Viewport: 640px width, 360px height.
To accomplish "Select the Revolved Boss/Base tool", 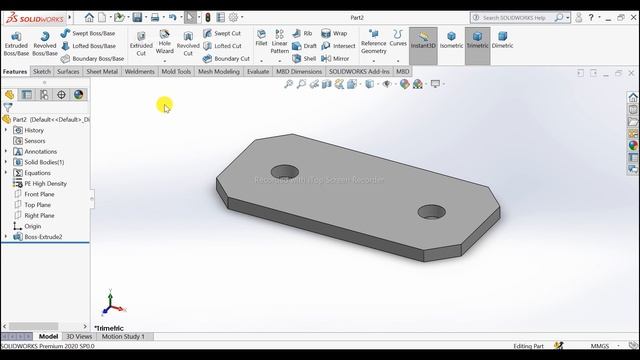I will pos(44,44).
